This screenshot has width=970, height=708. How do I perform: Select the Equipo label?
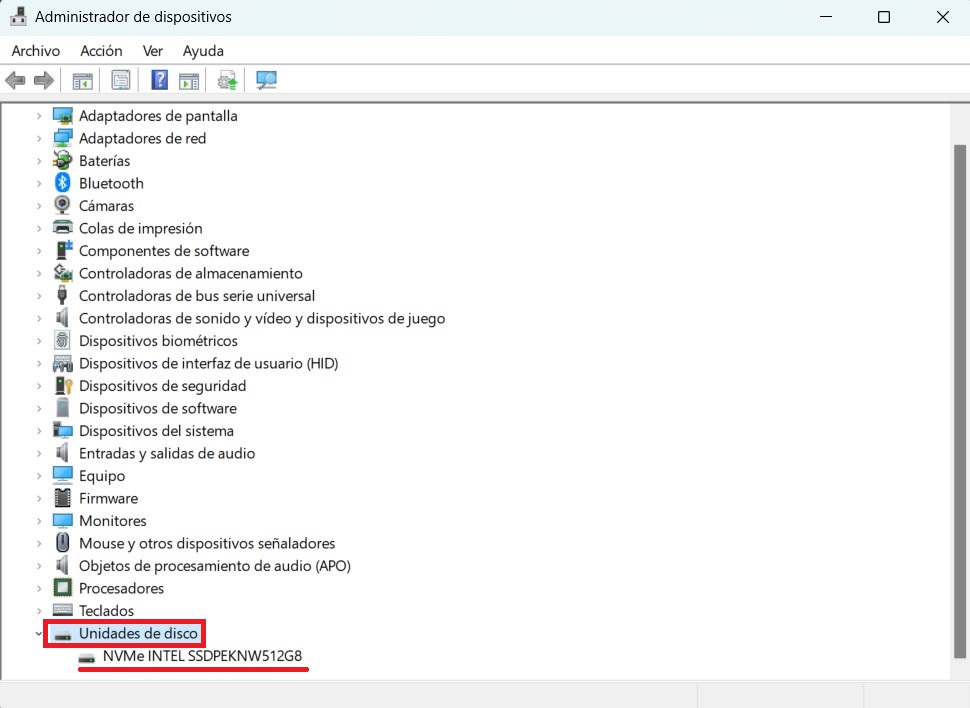[102, 476]
